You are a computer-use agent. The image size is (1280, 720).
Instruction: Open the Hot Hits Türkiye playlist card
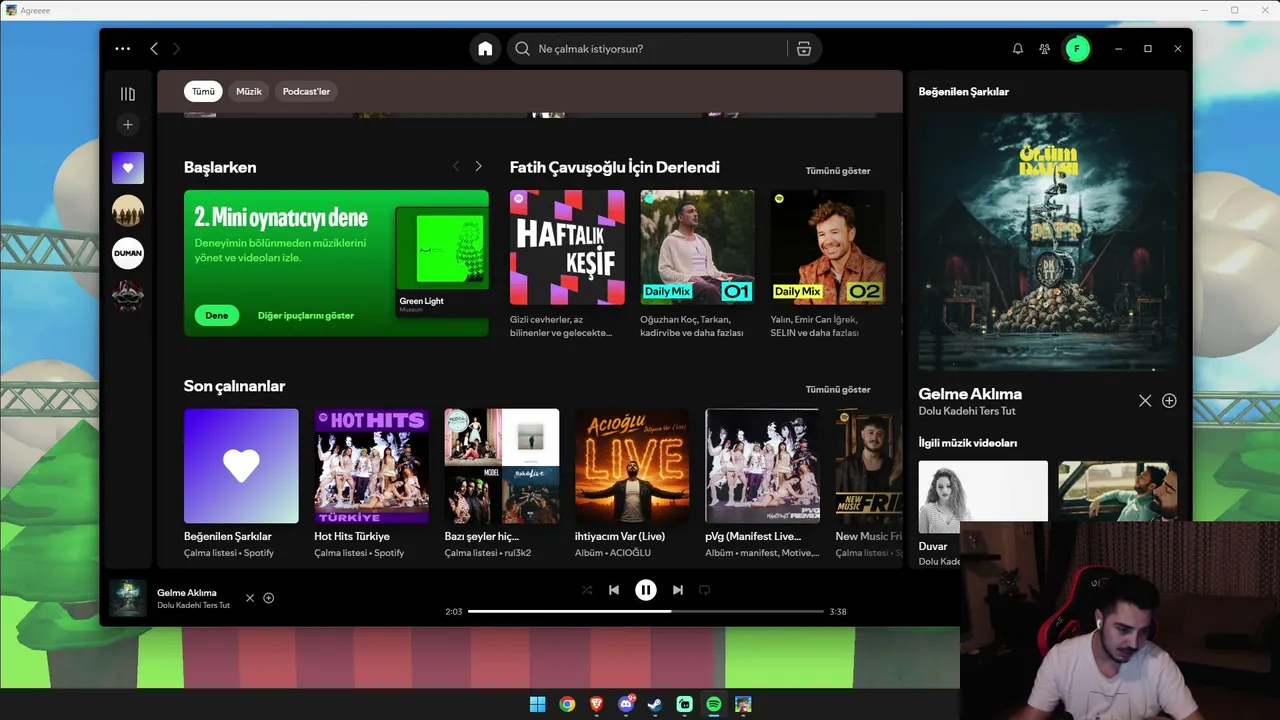[371, 483]
